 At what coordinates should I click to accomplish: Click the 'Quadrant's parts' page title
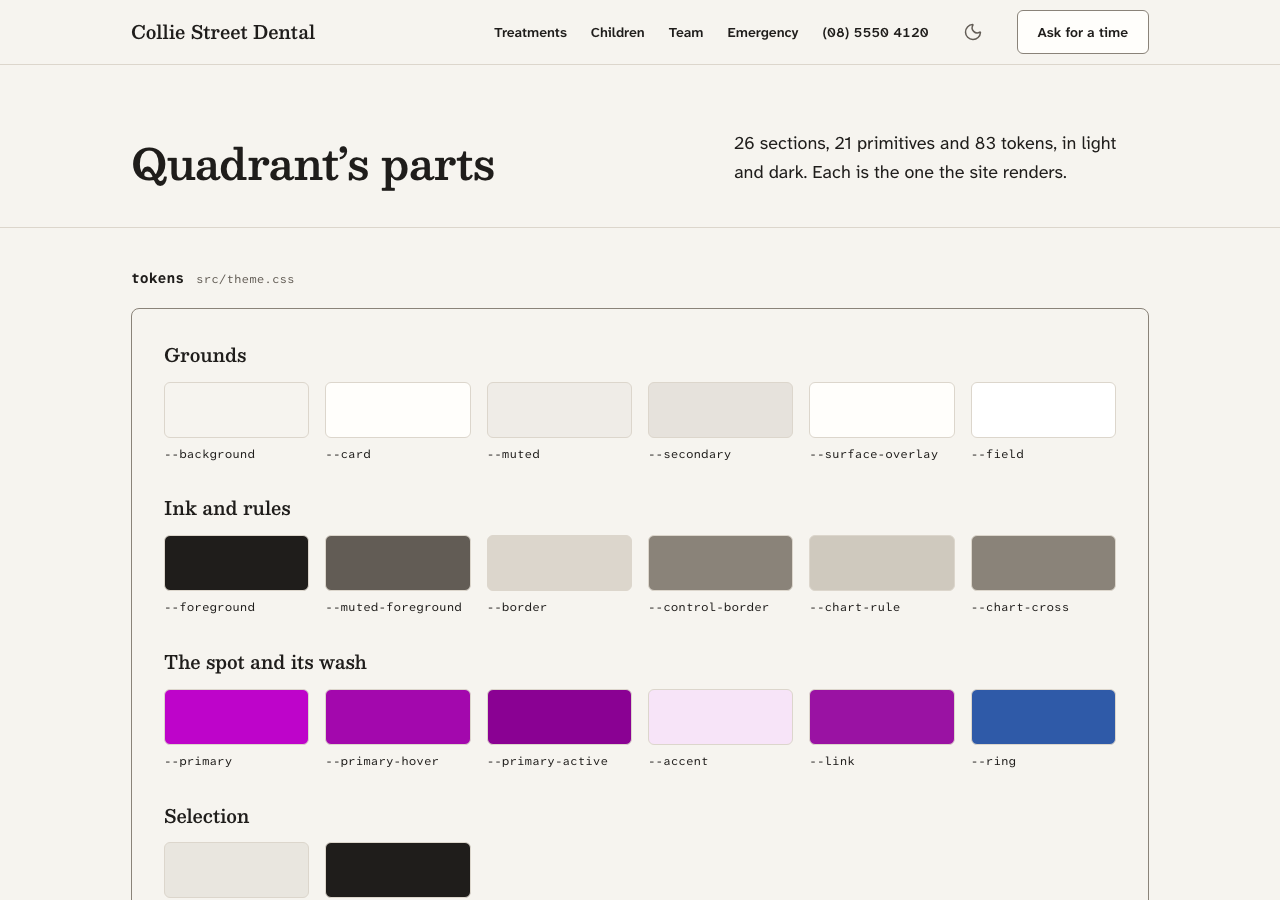click(x=313, y=164)
